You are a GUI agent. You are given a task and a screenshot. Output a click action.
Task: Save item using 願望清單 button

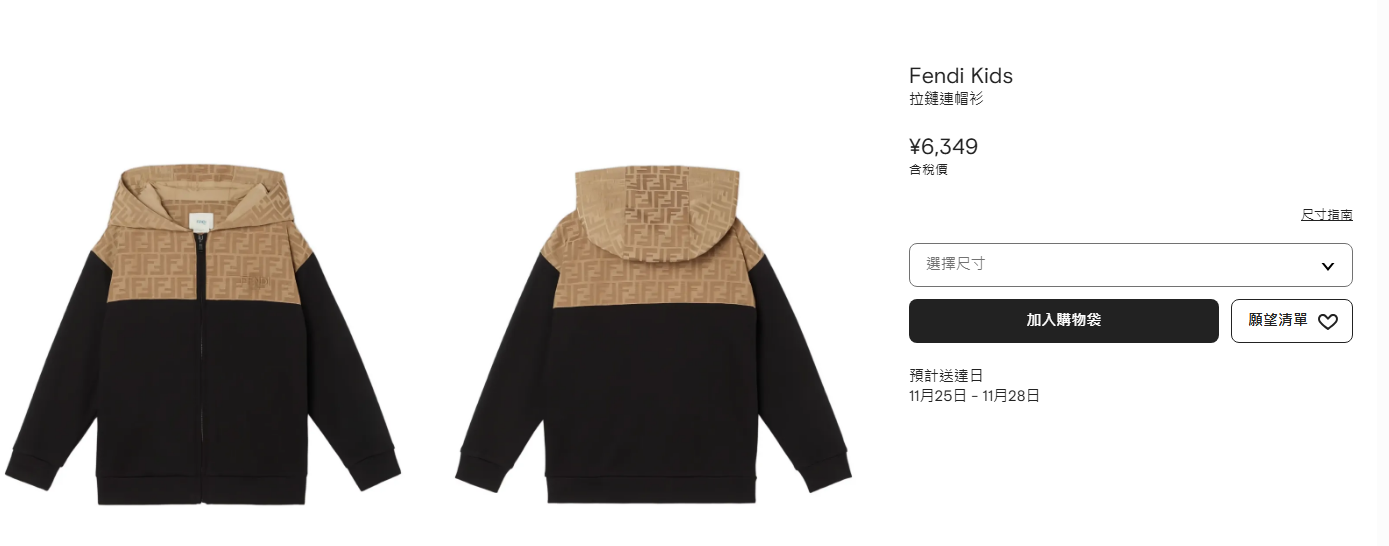tap(1291, 321)
